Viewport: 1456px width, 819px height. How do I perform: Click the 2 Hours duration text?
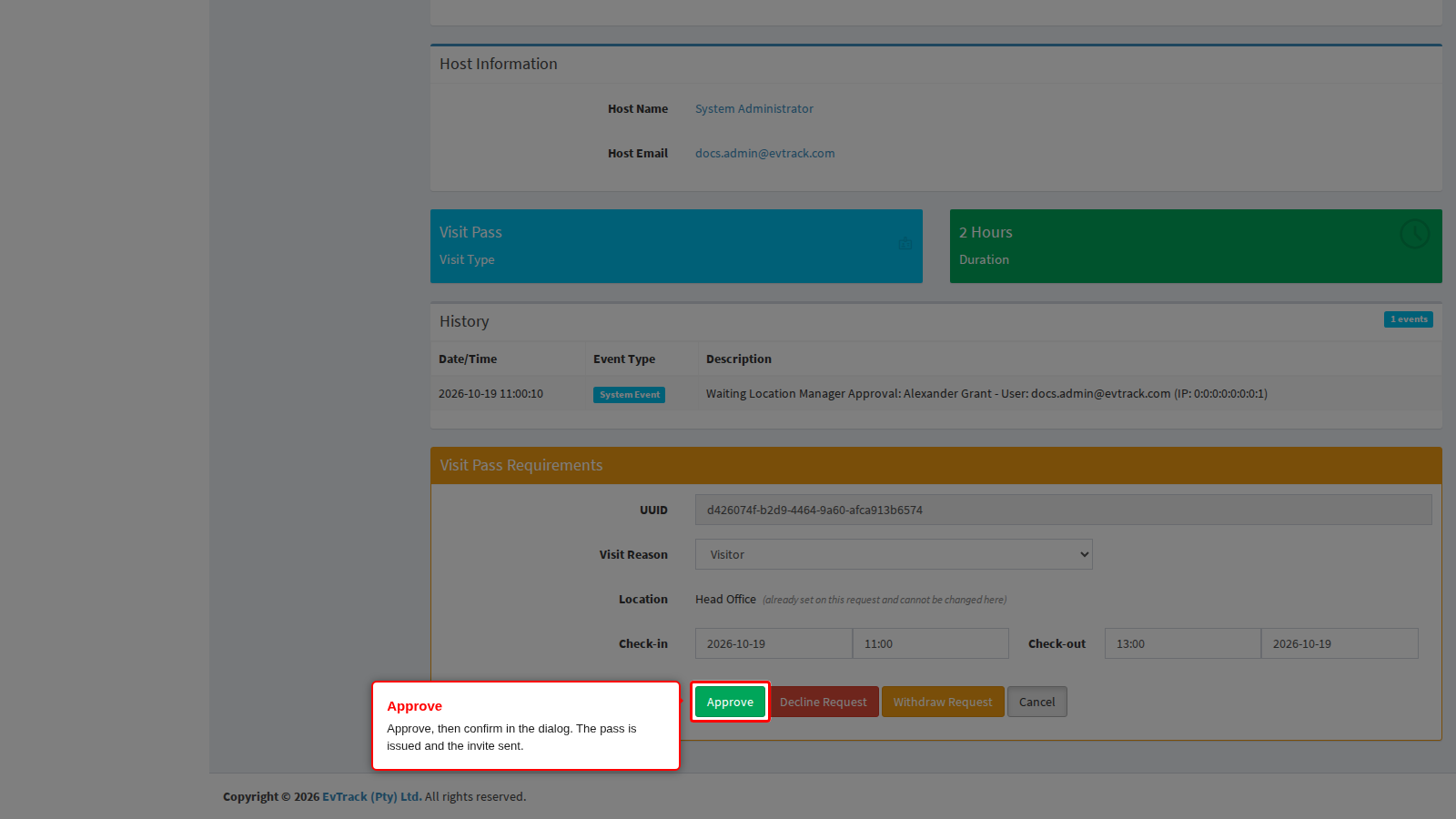click(986, 232)
